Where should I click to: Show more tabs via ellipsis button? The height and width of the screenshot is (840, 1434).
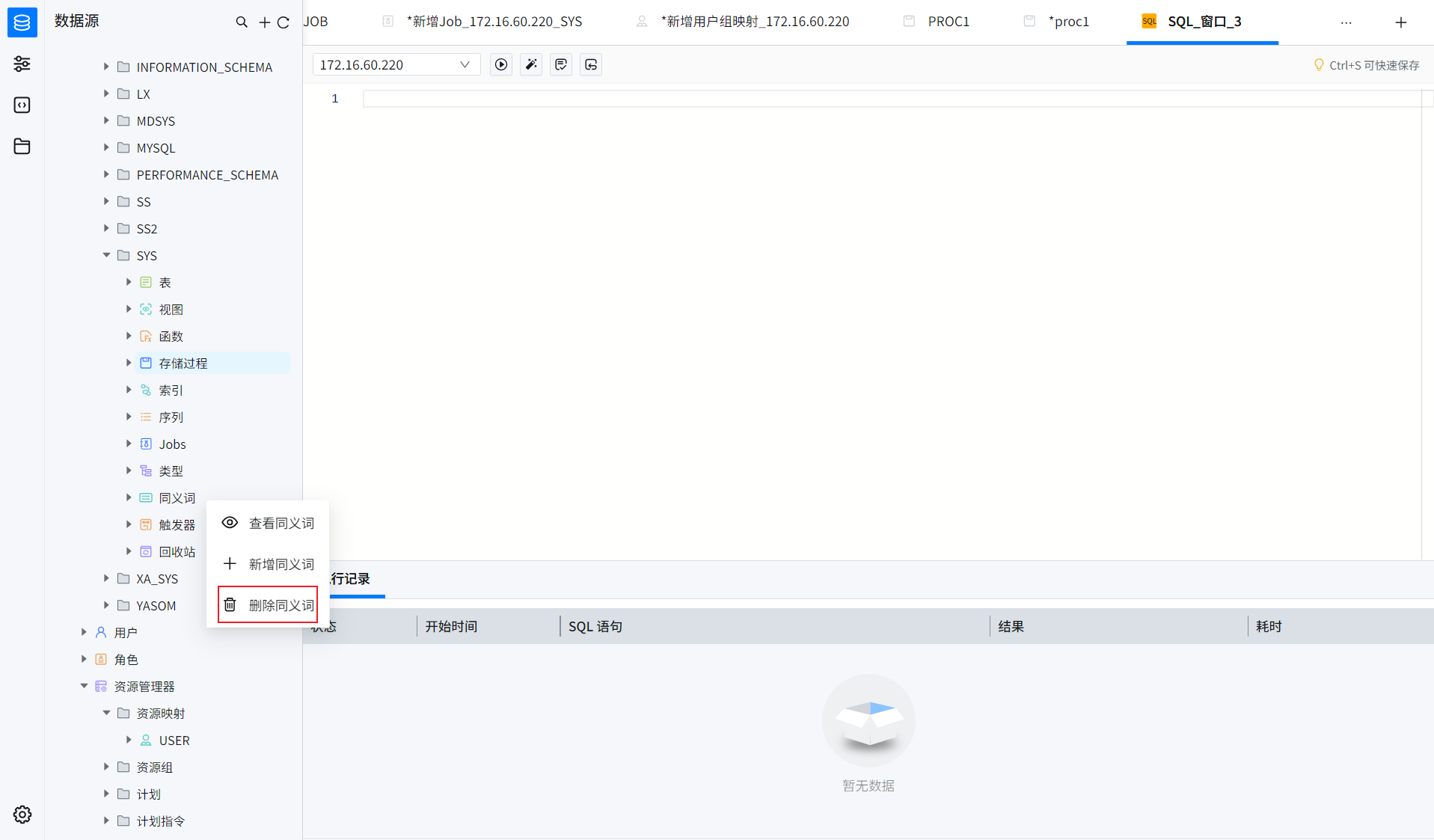(1346, 22)
